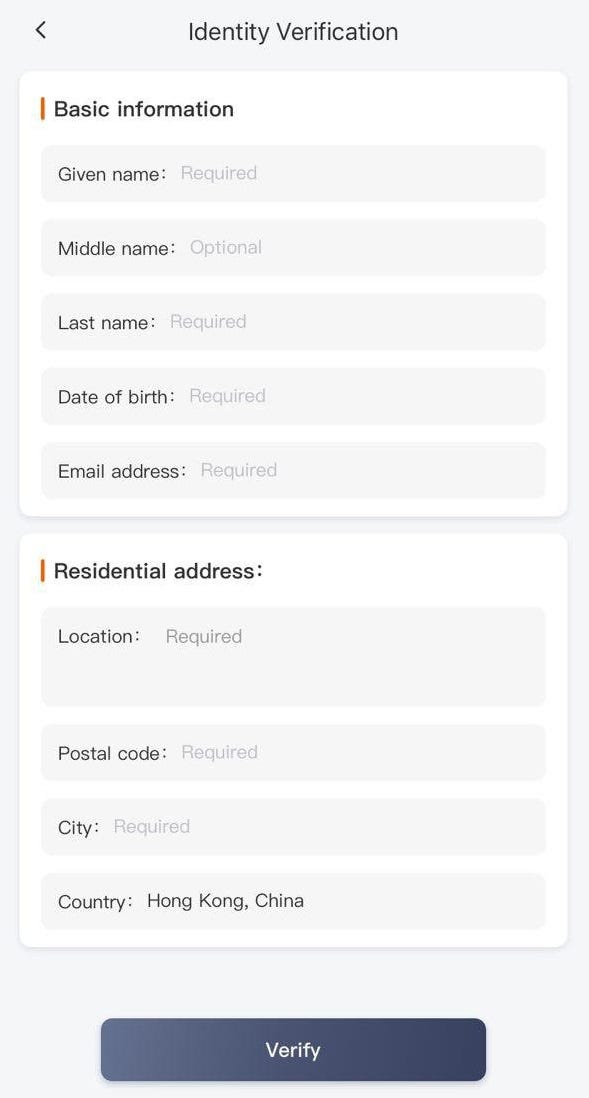The height and width of the screenshot is (1098, 589).
Task: Click the Given name input field
Action: 292,173
